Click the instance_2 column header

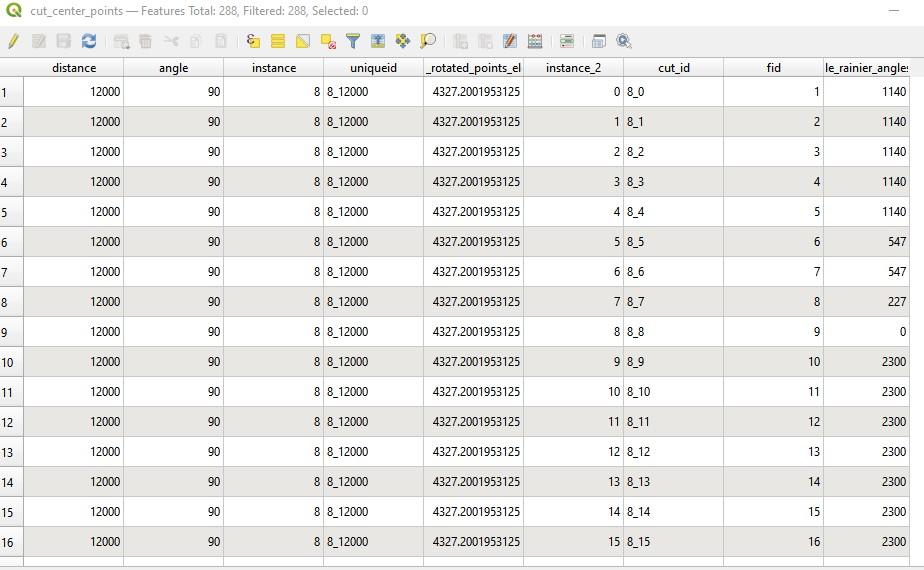click(x=573, y=68)
